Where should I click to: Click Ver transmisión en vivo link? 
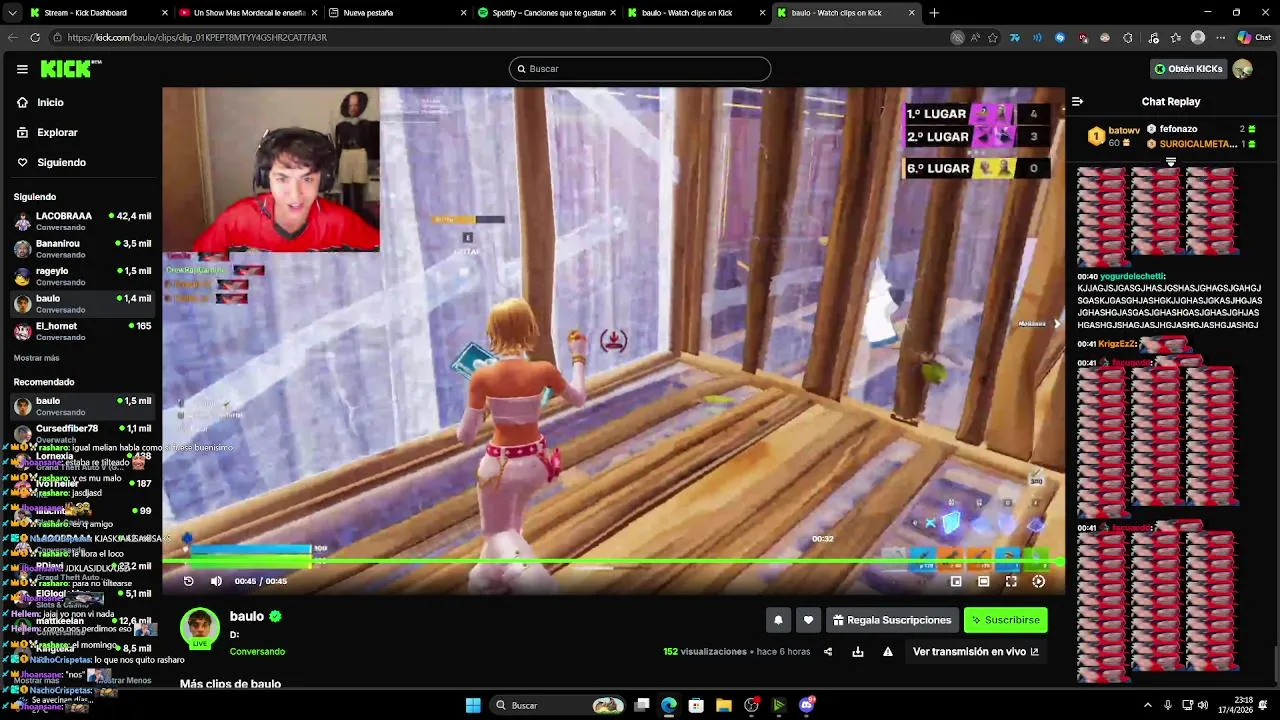point(975,652)
